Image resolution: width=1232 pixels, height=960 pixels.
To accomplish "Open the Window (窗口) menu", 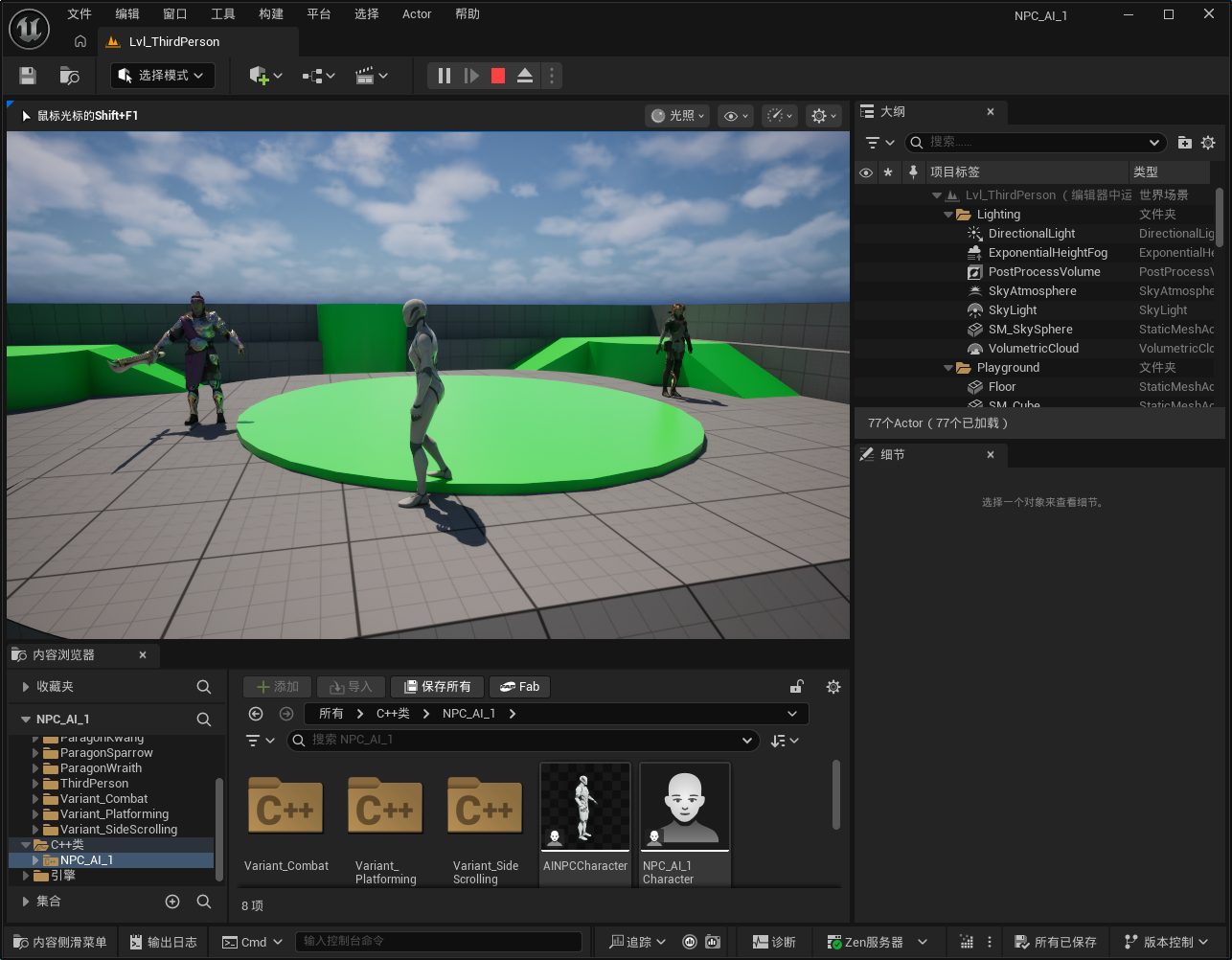I will [x=175, y=14].
